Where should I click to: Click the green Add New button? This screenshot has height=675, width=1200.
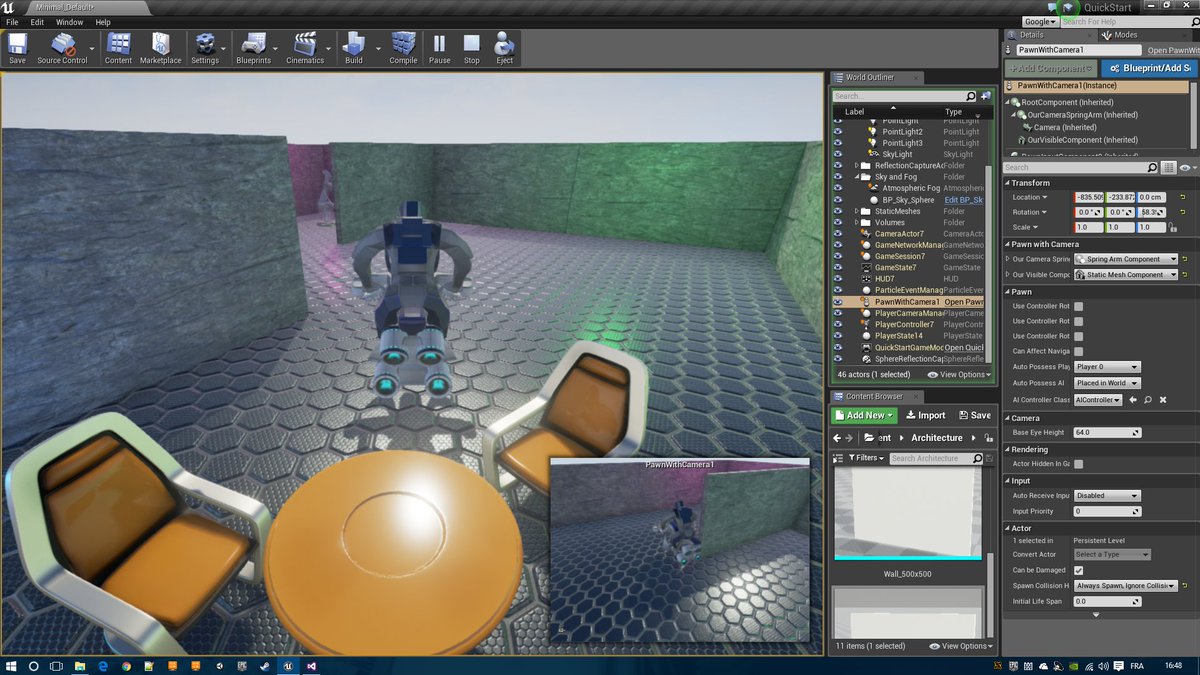click(865, 415)
